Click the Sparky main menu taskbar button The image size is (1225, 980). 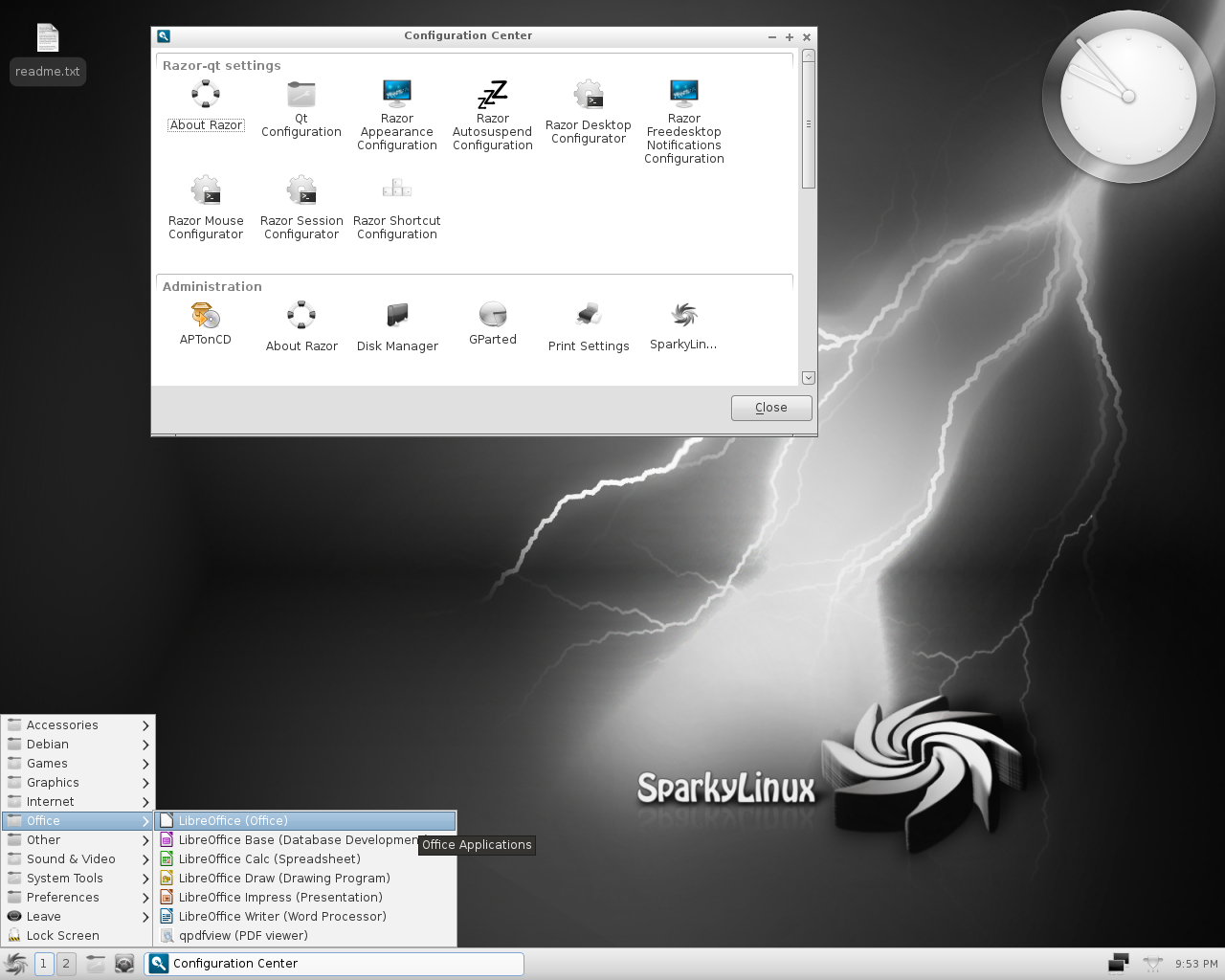click(16, 964)
